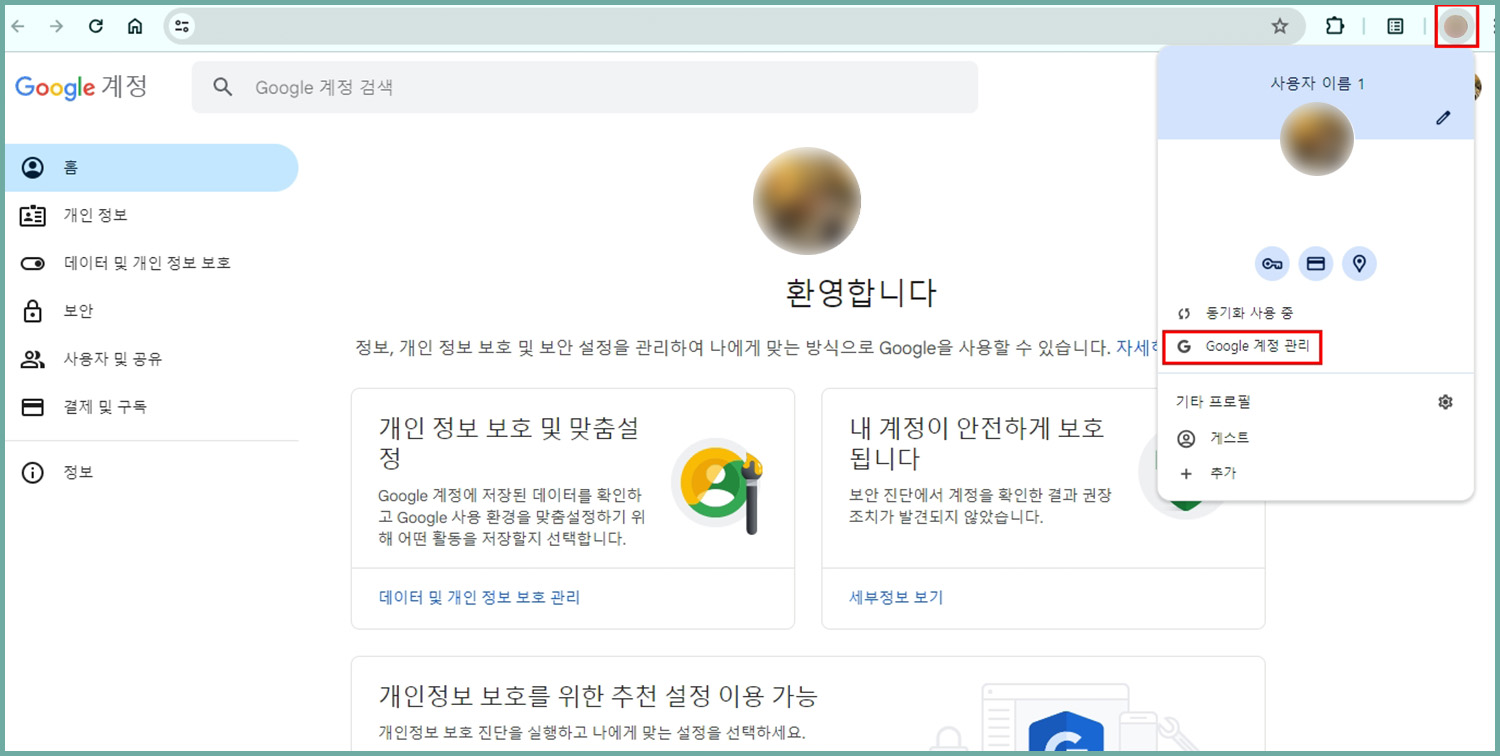Click the large profile photo above 환영합니다
Image resolution: width=1500 pixels, height=756 pixels.
click(807, 200)
